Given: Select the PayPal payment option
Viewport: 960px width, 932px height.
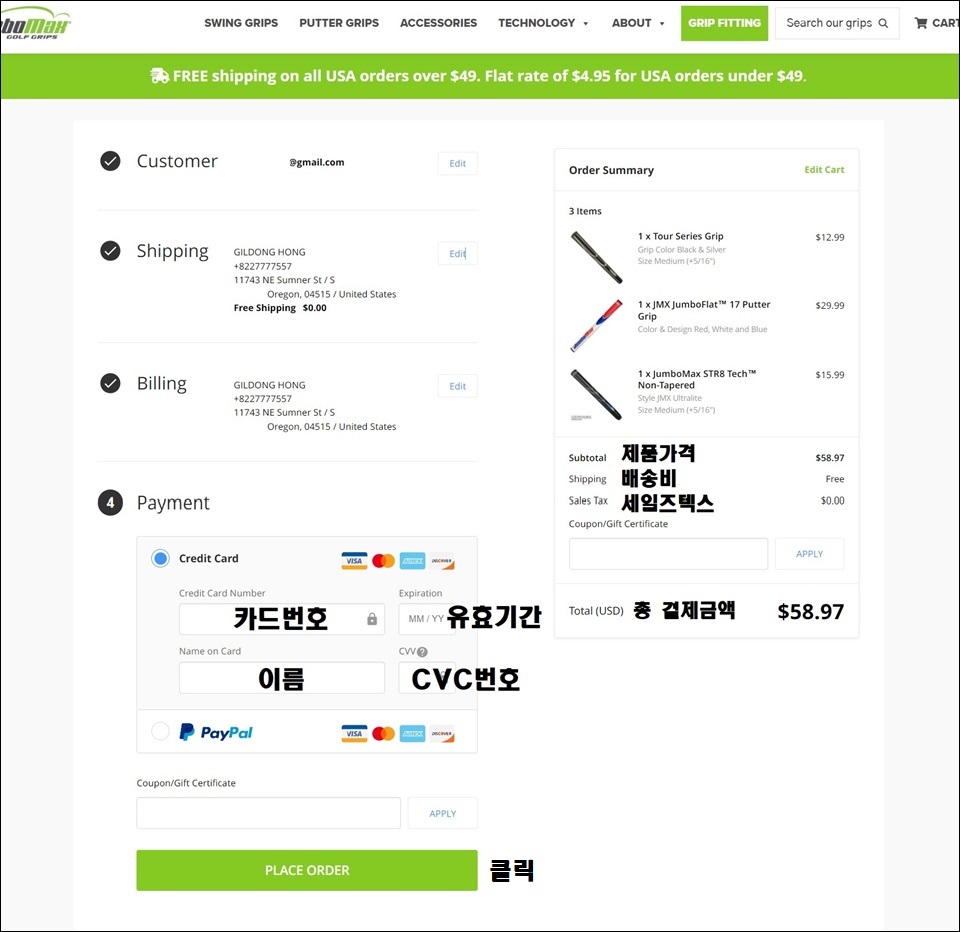Looking at the screenshot, I should [x=160, y=731].
